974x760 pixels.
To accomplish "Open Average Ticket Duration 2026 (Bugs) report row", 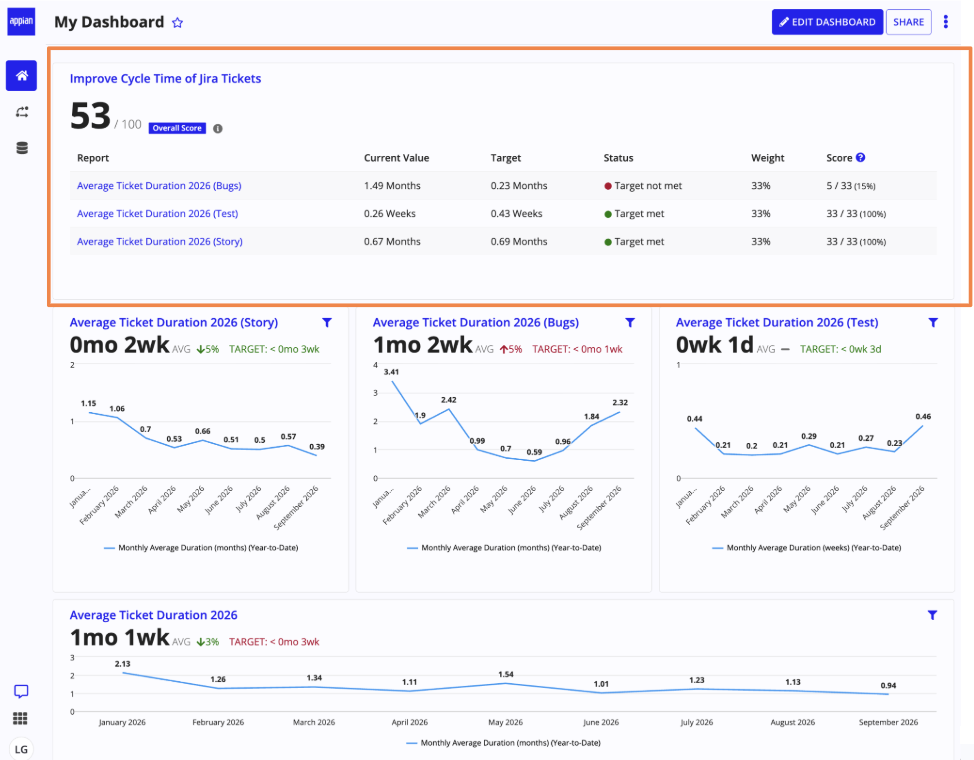I will coord(159,185).
